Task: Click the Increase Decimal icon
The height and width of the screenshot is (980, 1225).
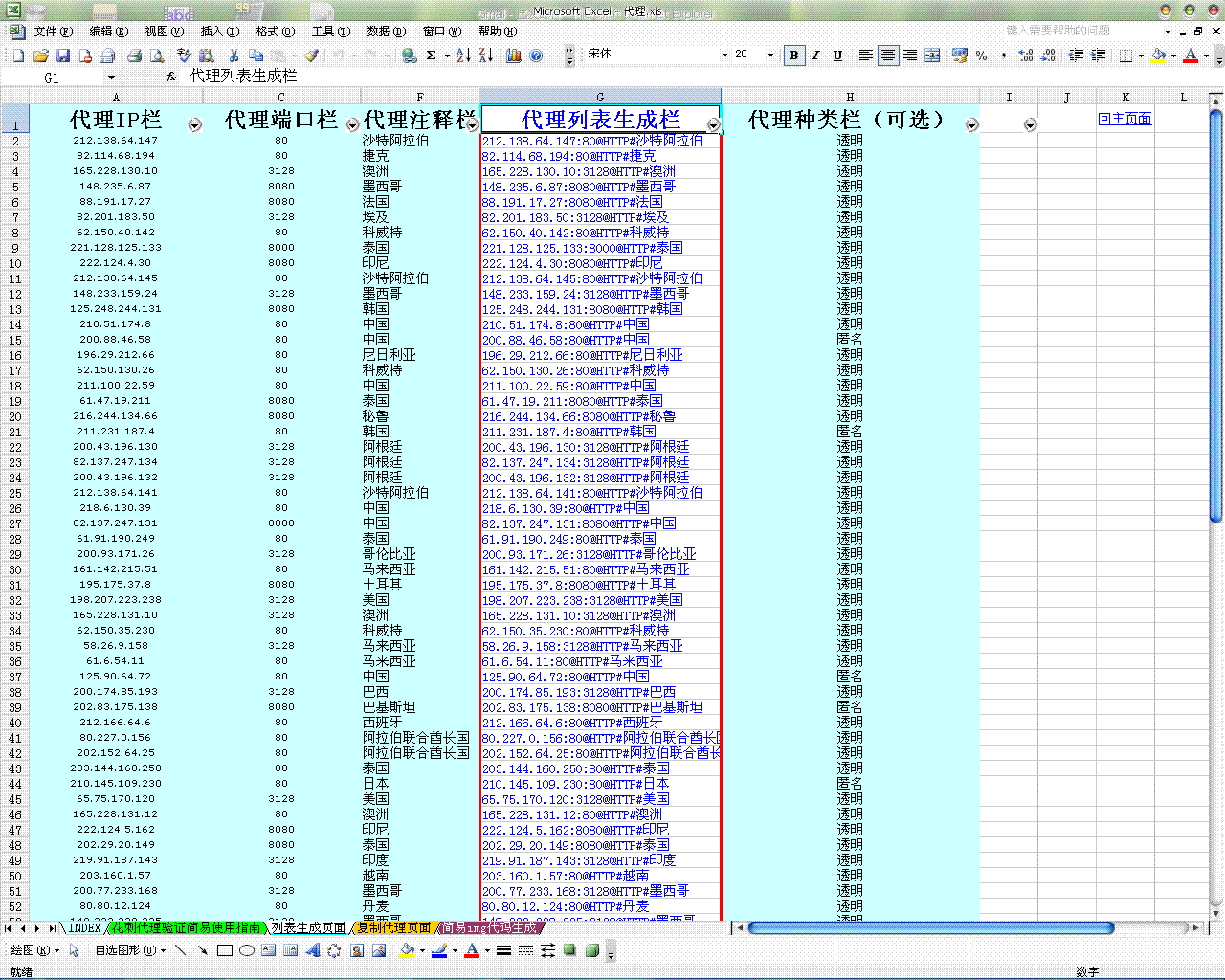Action: tap(1026, 56)
